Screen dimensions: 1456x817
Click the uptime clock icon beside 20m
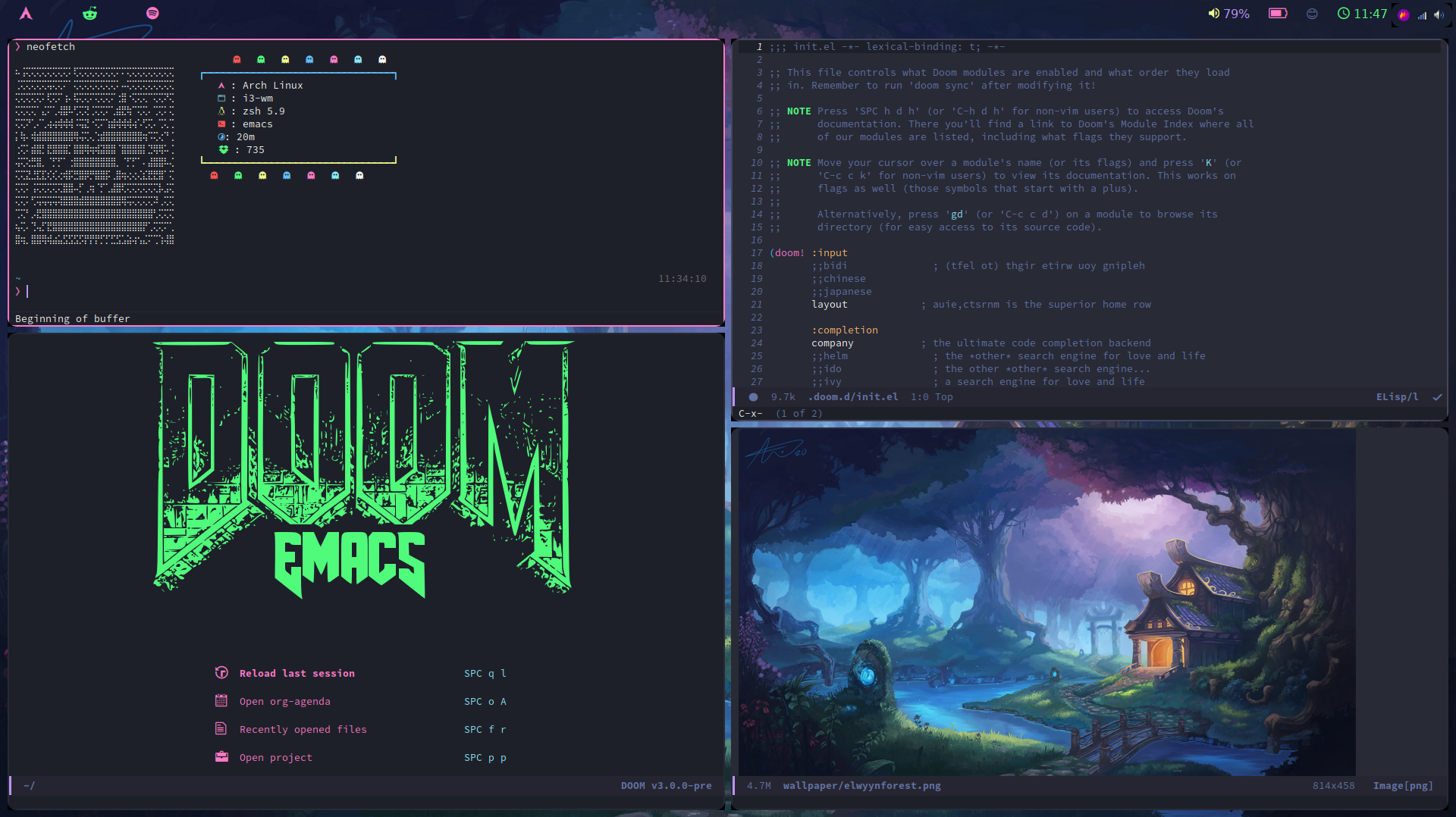click(221, 137)
